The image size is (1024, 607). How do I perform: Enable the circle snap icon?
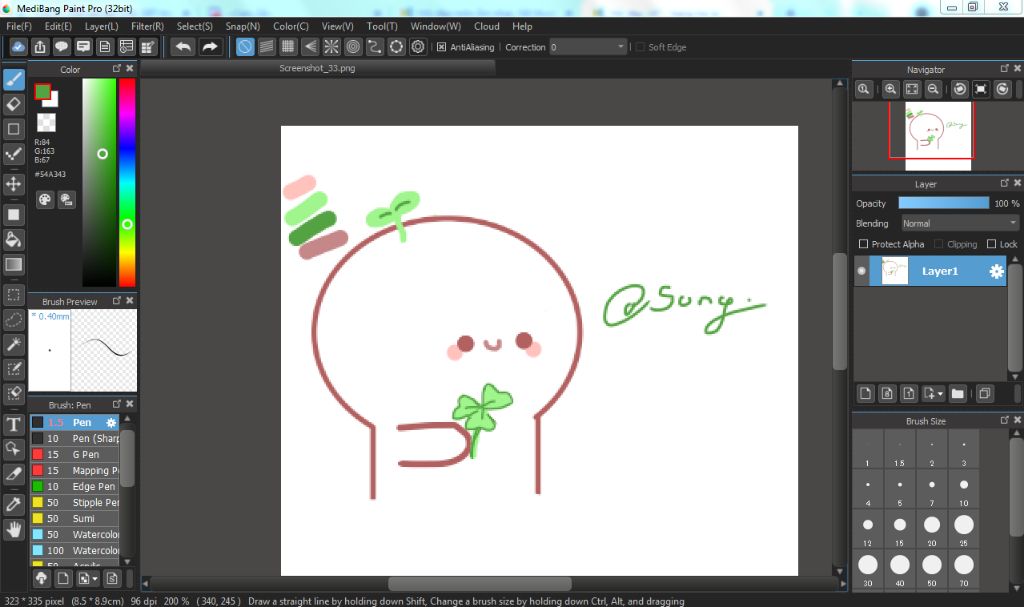coord(353,47)
